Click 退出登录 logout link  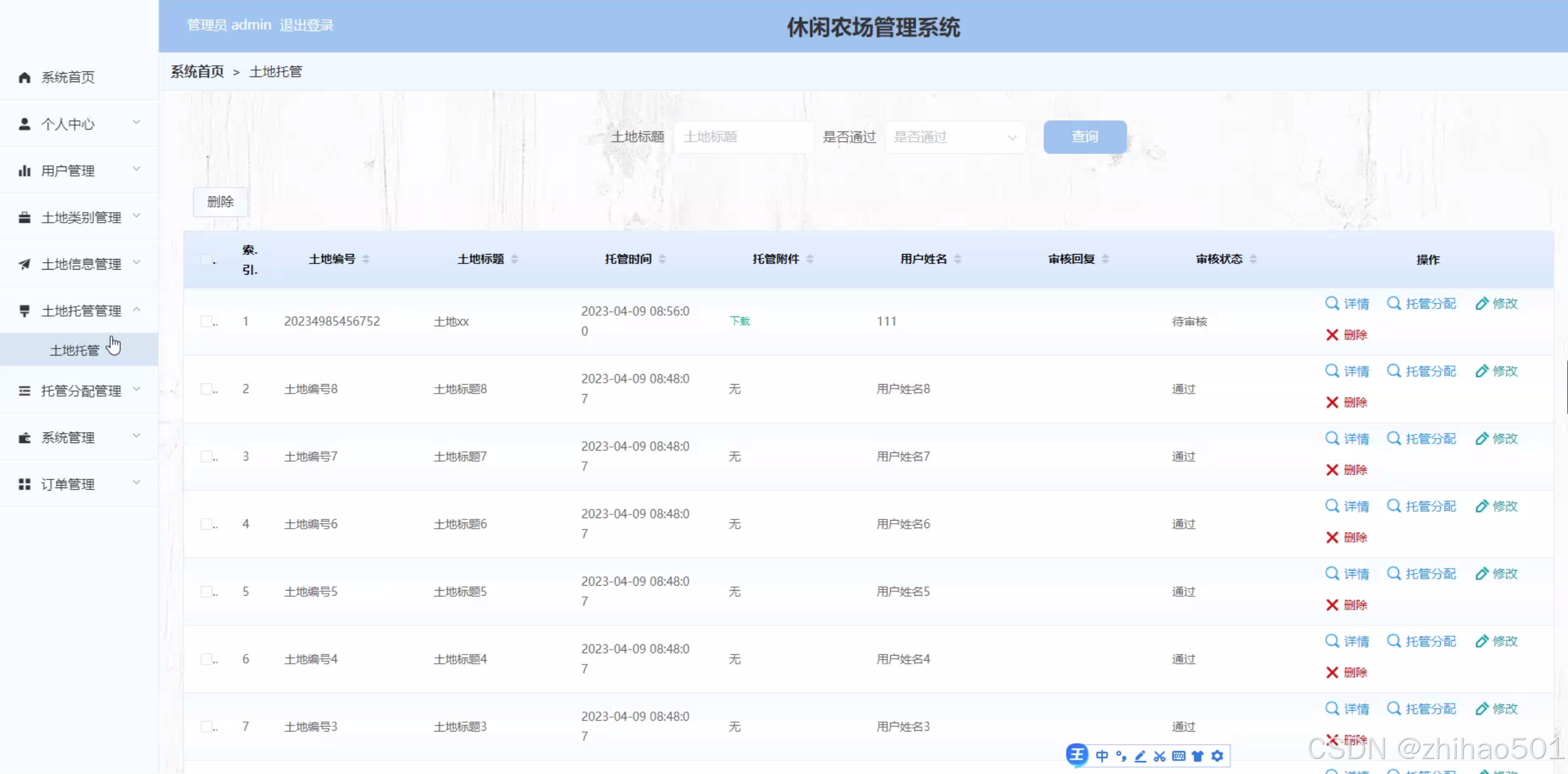pos(306,25)
